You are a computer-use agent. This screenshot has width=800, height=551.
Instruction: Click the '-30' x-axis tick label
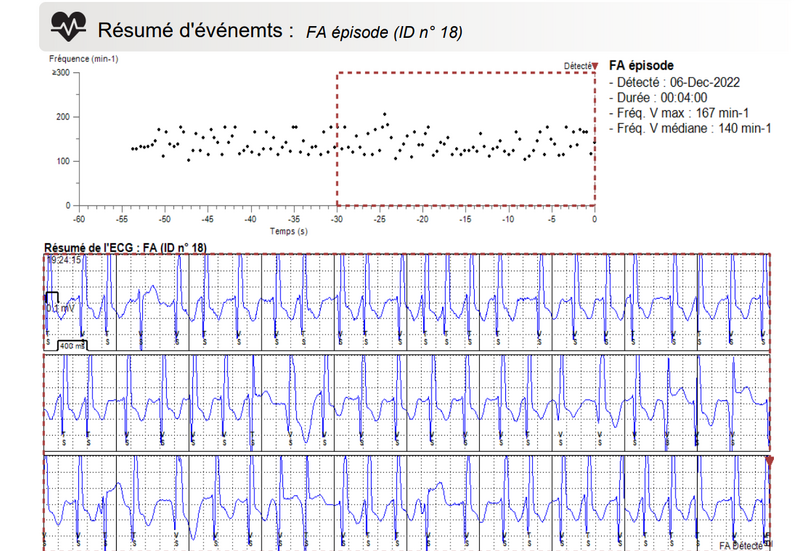pyautogui.click(x=337, y=219)
